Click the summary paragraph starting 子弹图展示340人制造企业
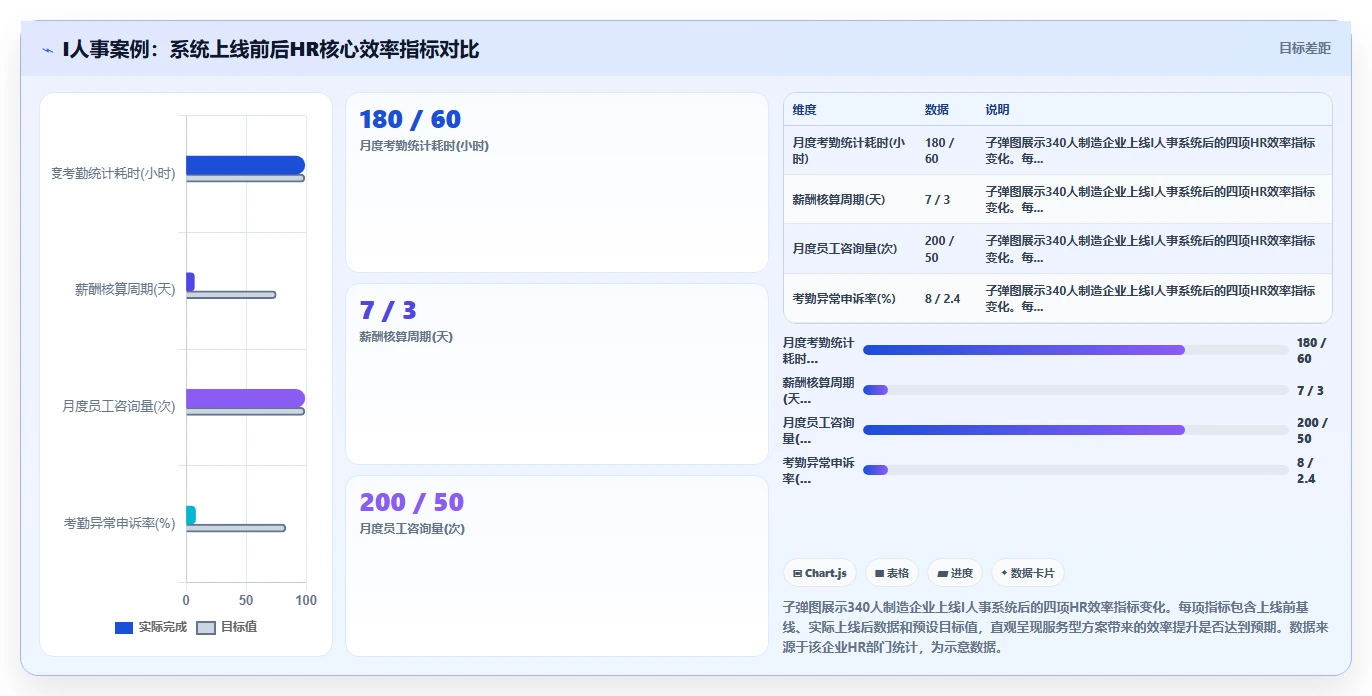Viewport: 1372px width, 696px height. click(1057, 627)
